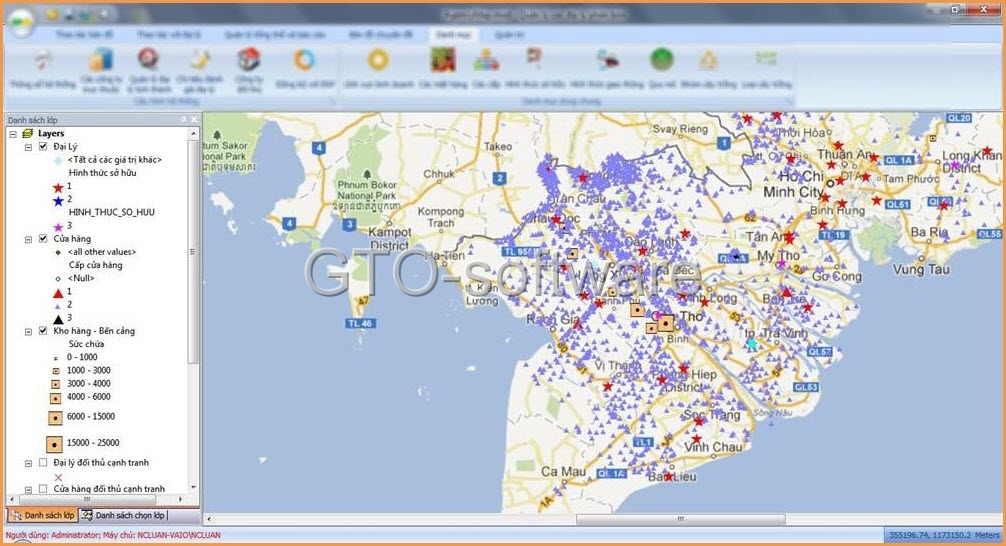Click the yellow ring icon in Danh mục group
1006x546 pixels.
point(379,60)
